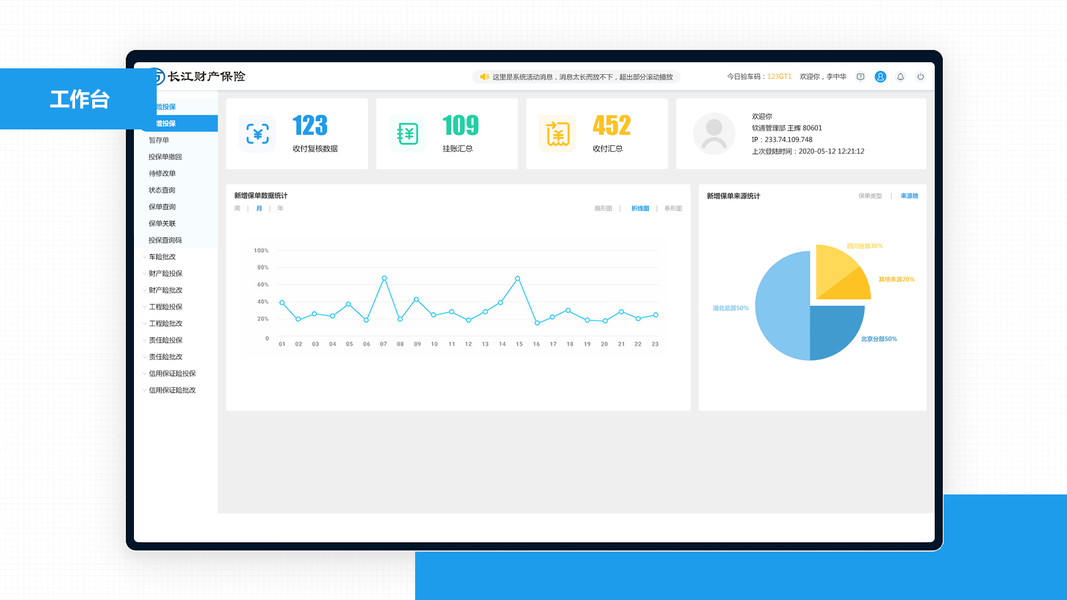
Task: Click the scrolling system announcement message
Action: (x=582, y=77)
